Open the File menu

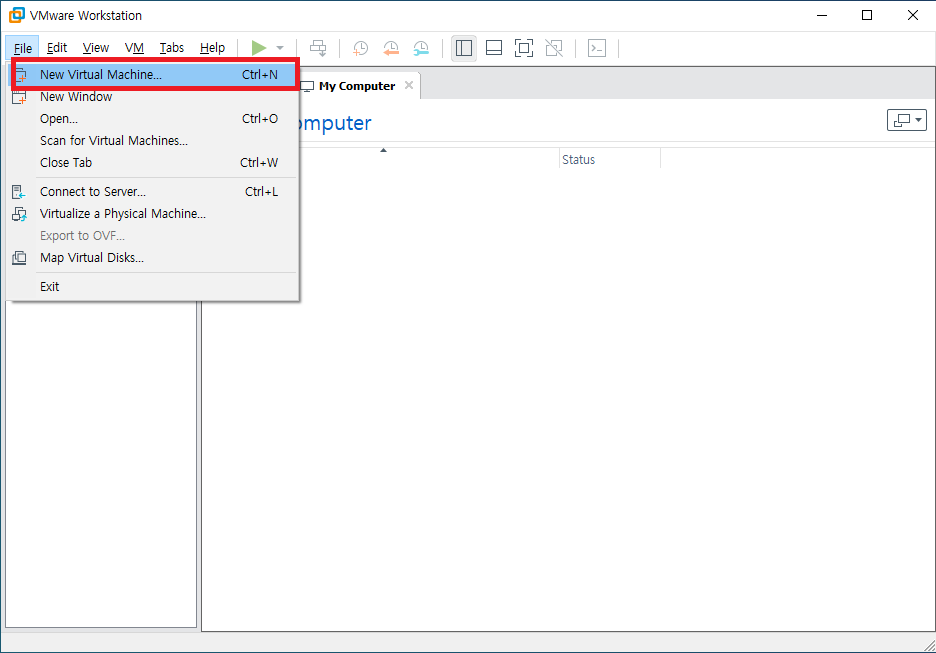tap(23, 48)
